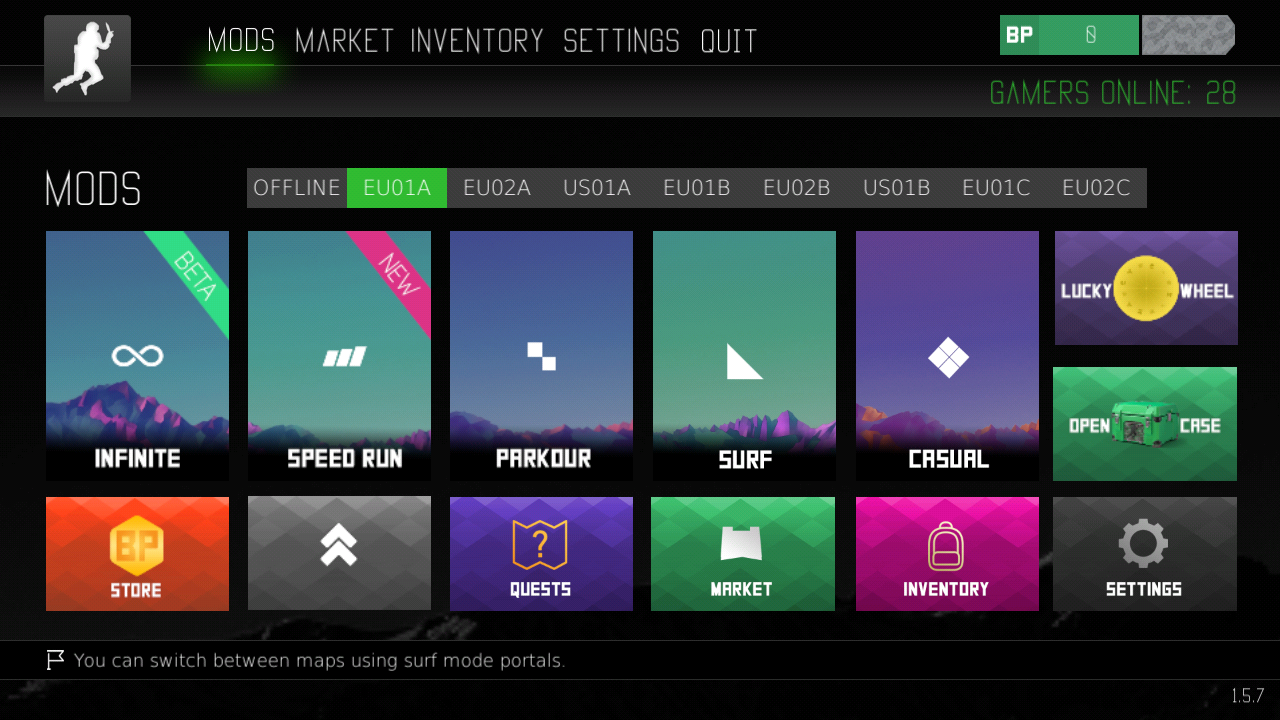Click the Open Case banner
The image size is (1280, 720).
[x=1145, y=424]
